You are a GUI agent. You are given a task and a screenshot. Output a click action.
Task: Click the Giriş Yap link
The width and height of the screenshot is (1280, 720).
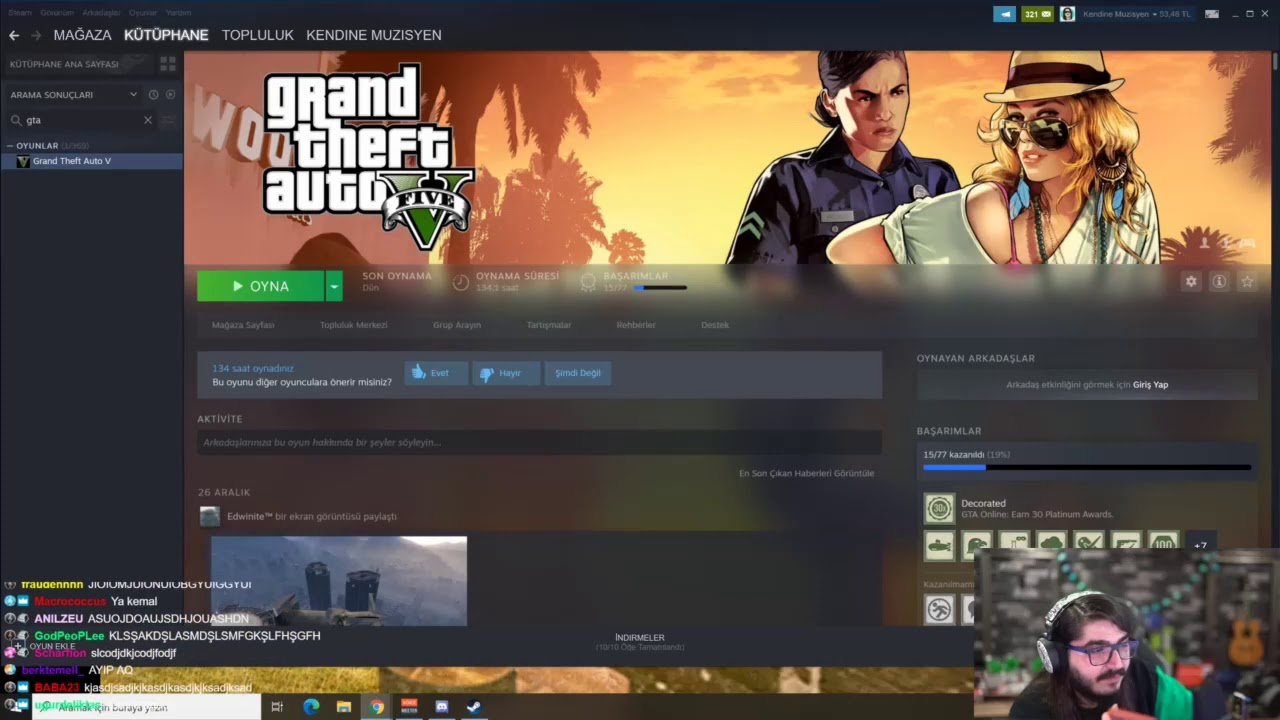tap(1150, 385)
